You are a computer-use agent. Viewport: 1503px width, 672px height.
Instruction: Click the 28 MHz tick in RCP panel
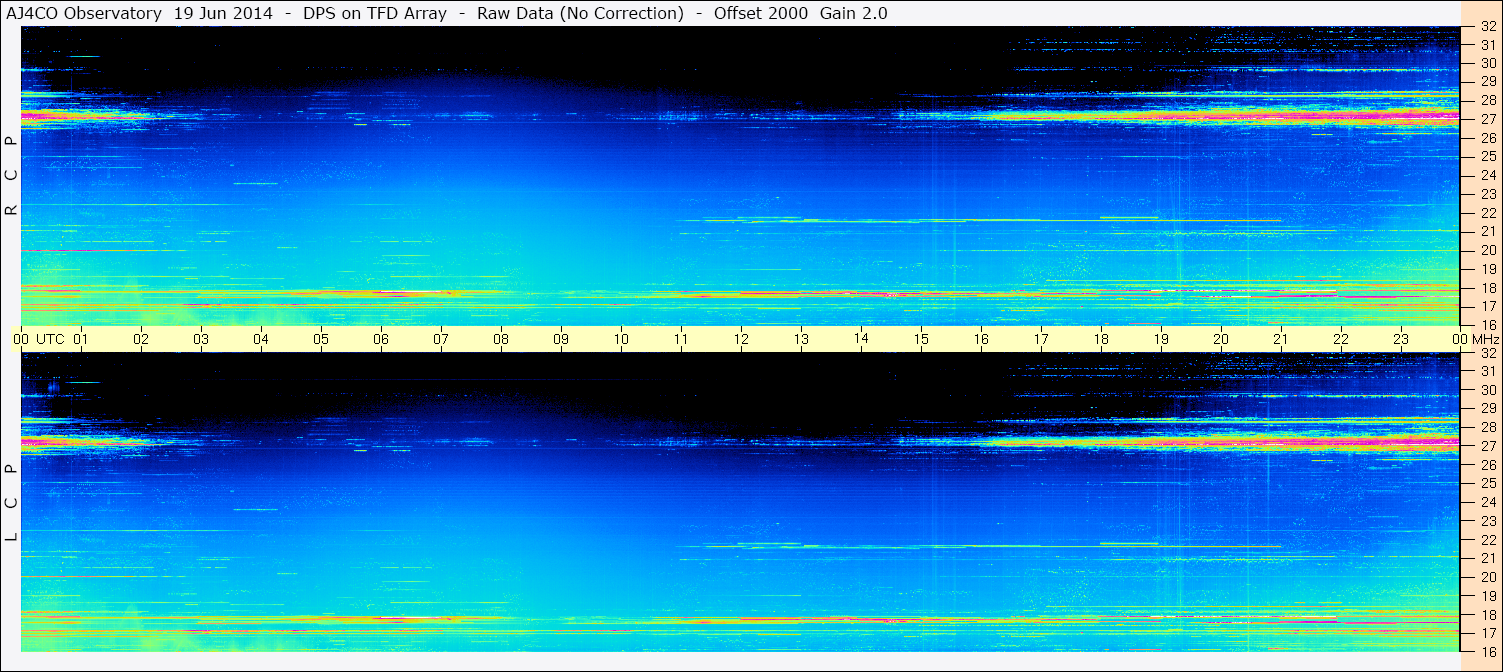coord(1488,100)
